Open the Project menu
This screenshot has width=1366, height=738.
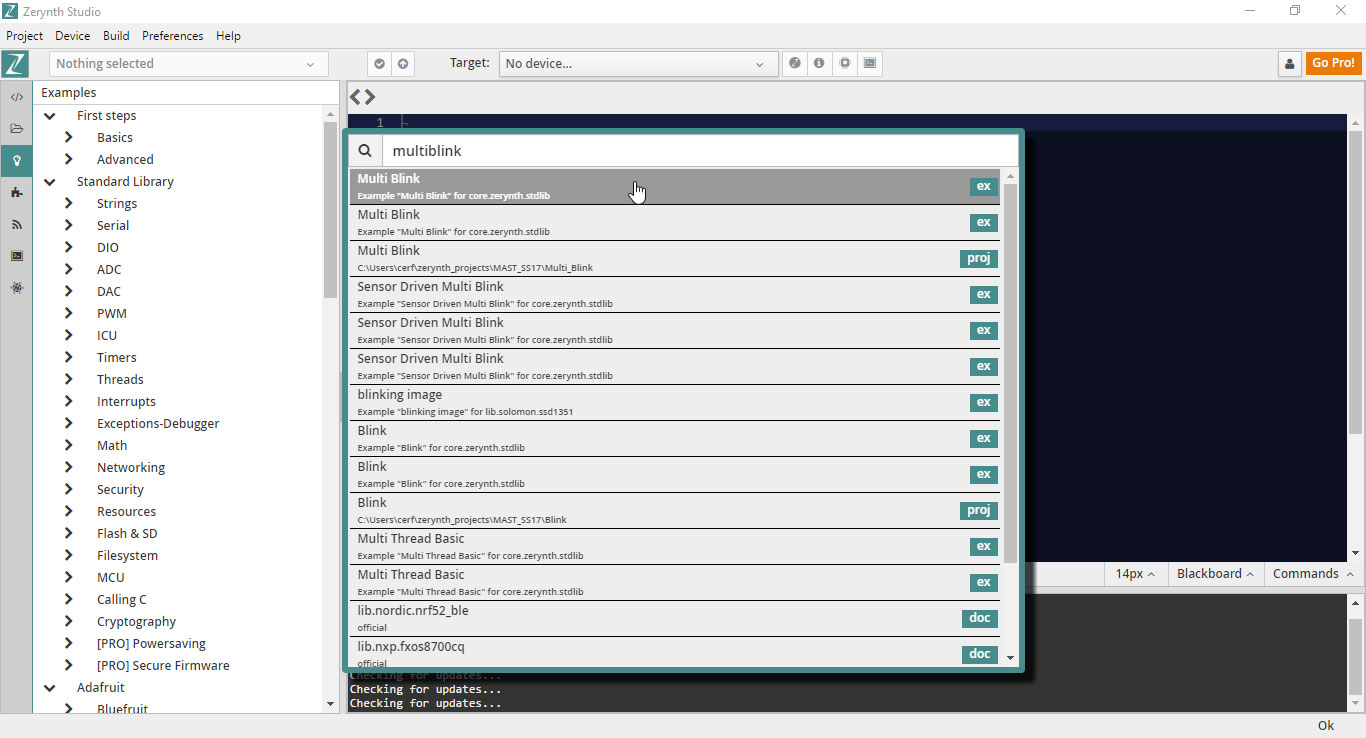[x=25, y=36]
